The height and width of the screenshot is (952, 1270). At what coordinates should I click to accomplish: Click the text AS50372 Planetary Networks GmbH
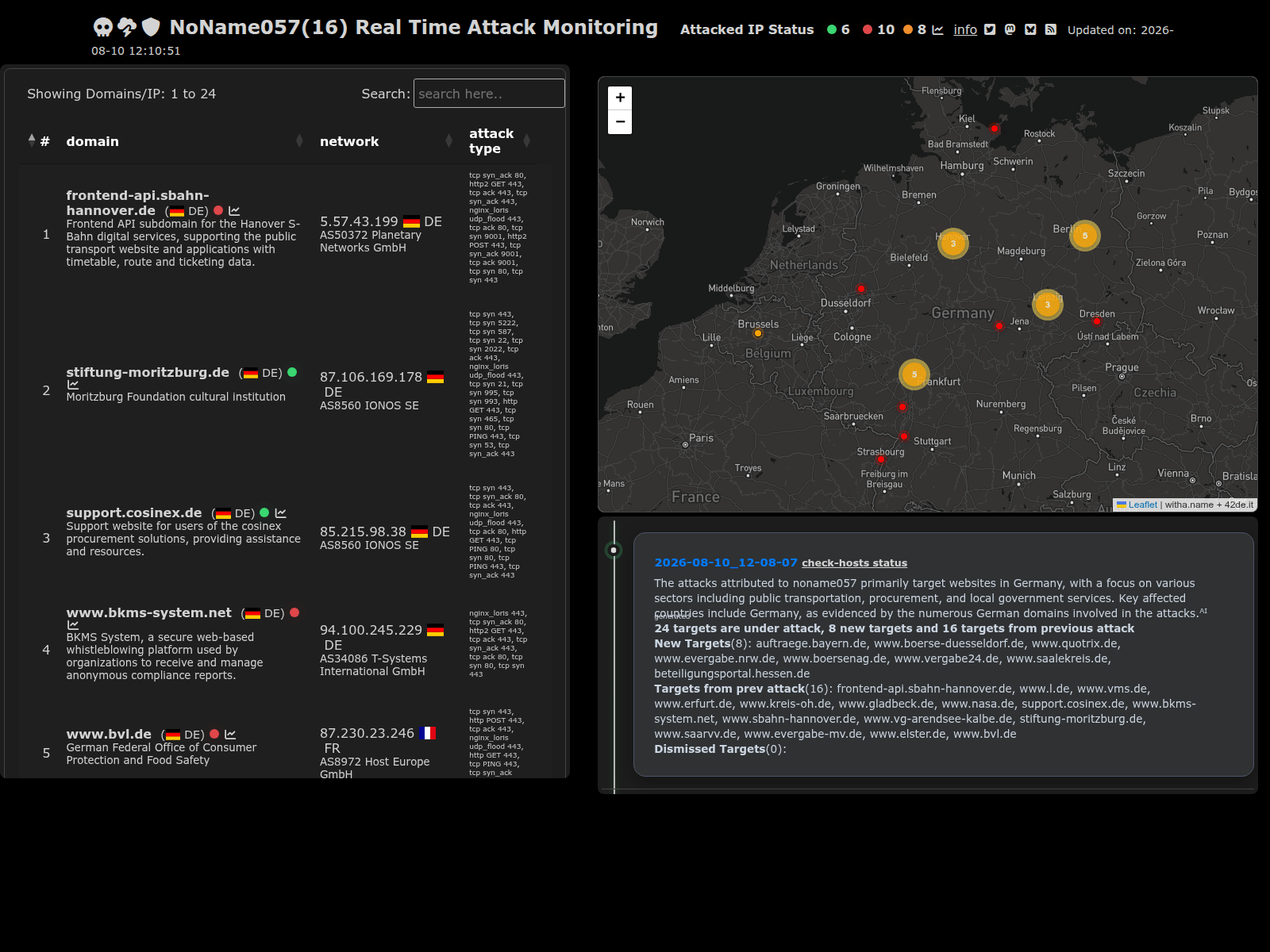(x=371, y=241)
